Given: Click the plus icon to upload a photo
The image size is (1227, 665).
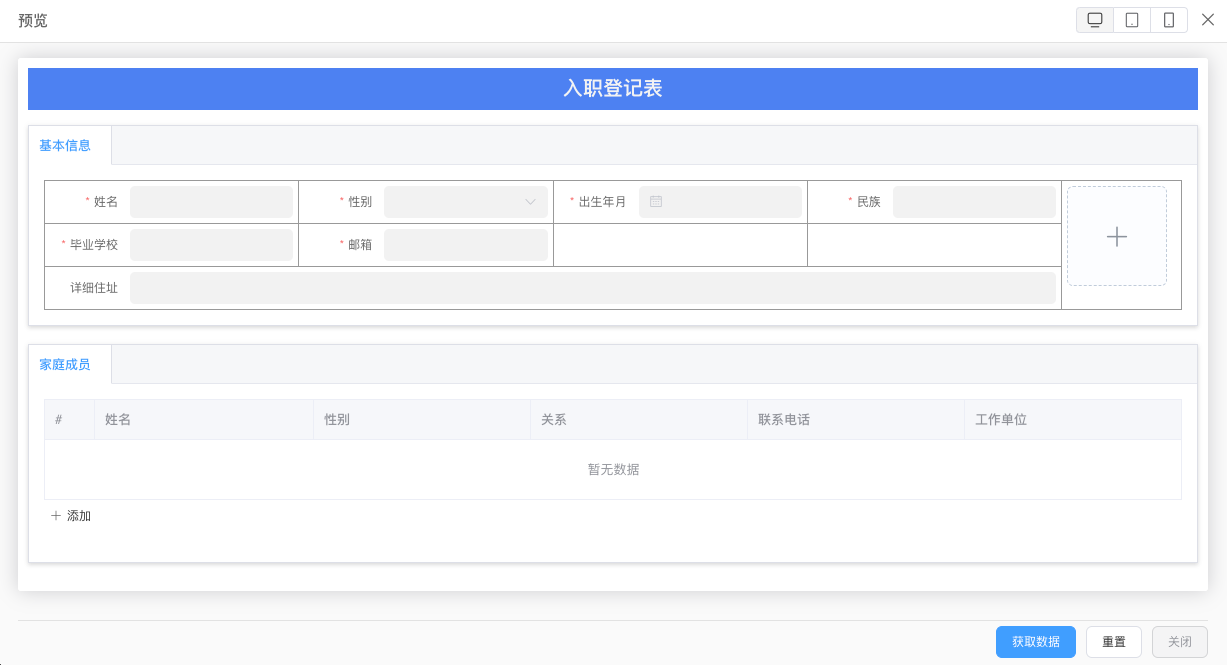Looking at the screenshot, I should point(1116,236).
